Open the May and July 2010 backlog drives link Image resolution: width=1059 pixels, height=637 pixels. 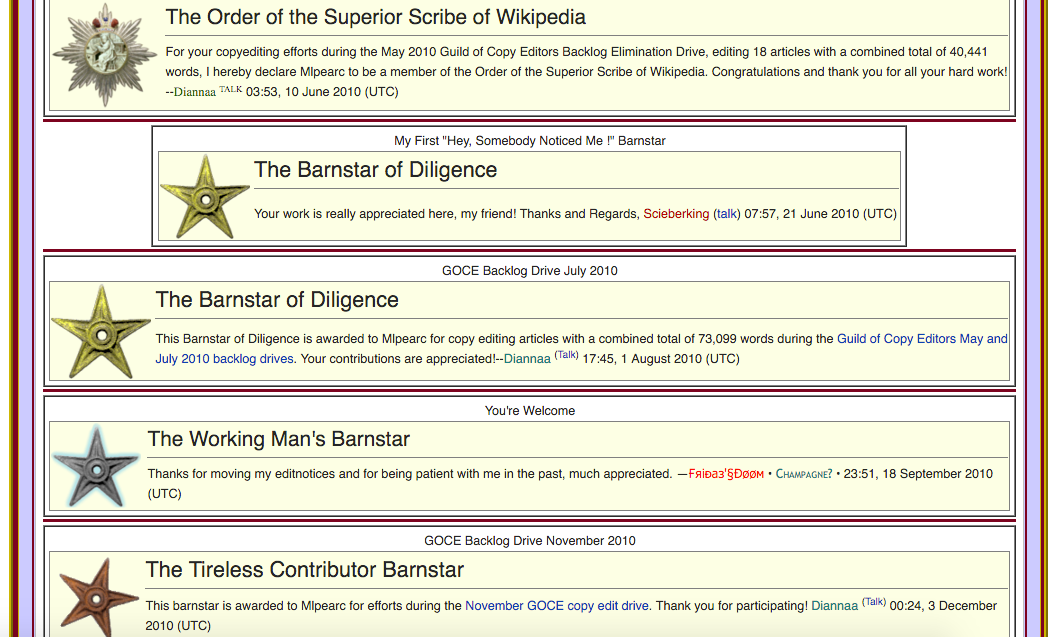click(582, 349)
